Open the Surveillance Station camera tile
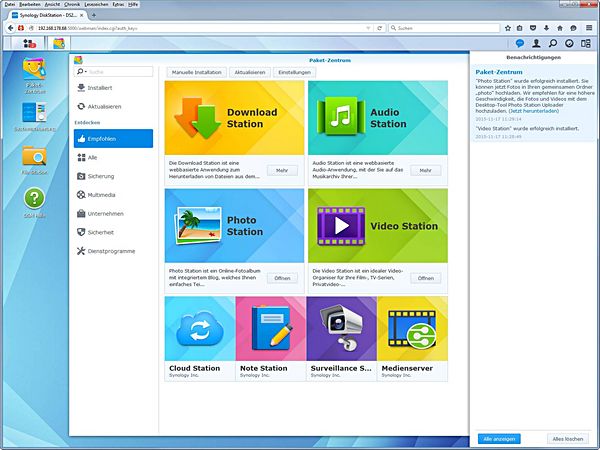The image size is (600, 450). [x=341, y=339]
